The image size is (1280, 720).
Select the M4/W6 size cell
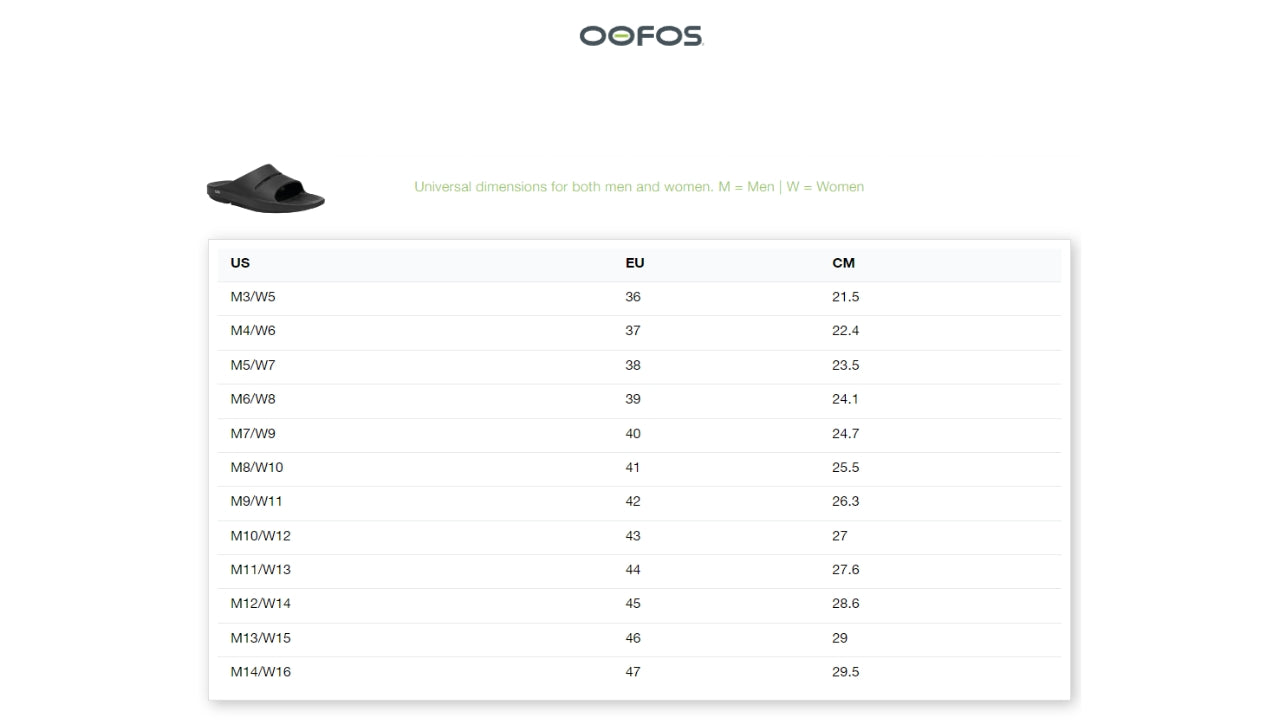[253, 331]
